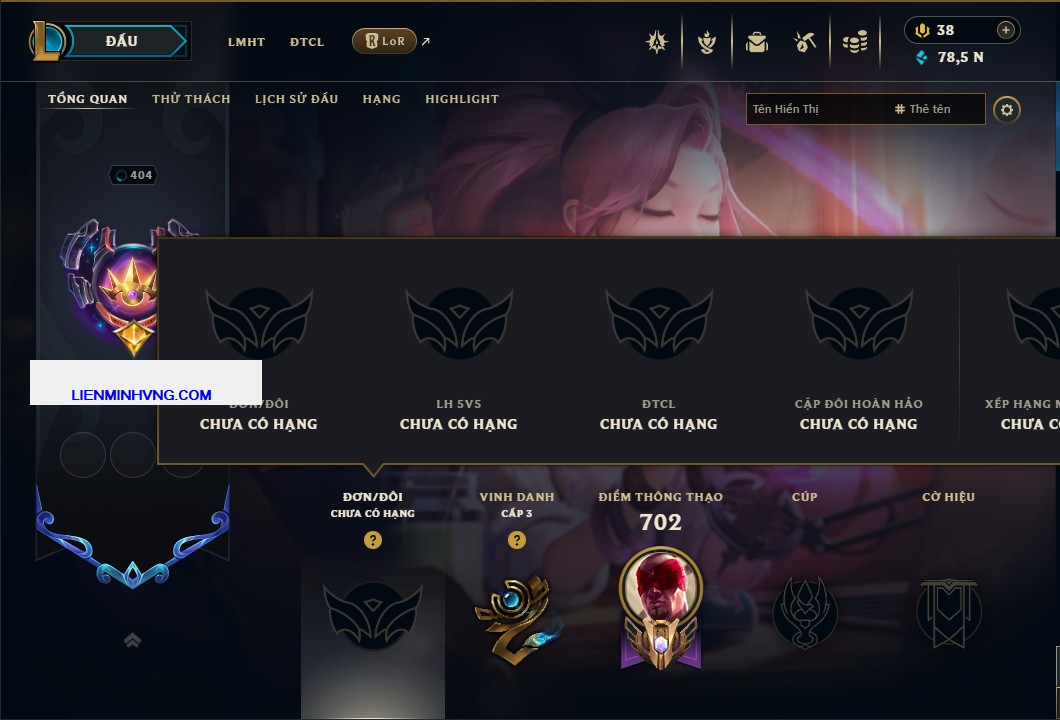Open the HIGHLIGHT tab

click(x=462, y=99)
